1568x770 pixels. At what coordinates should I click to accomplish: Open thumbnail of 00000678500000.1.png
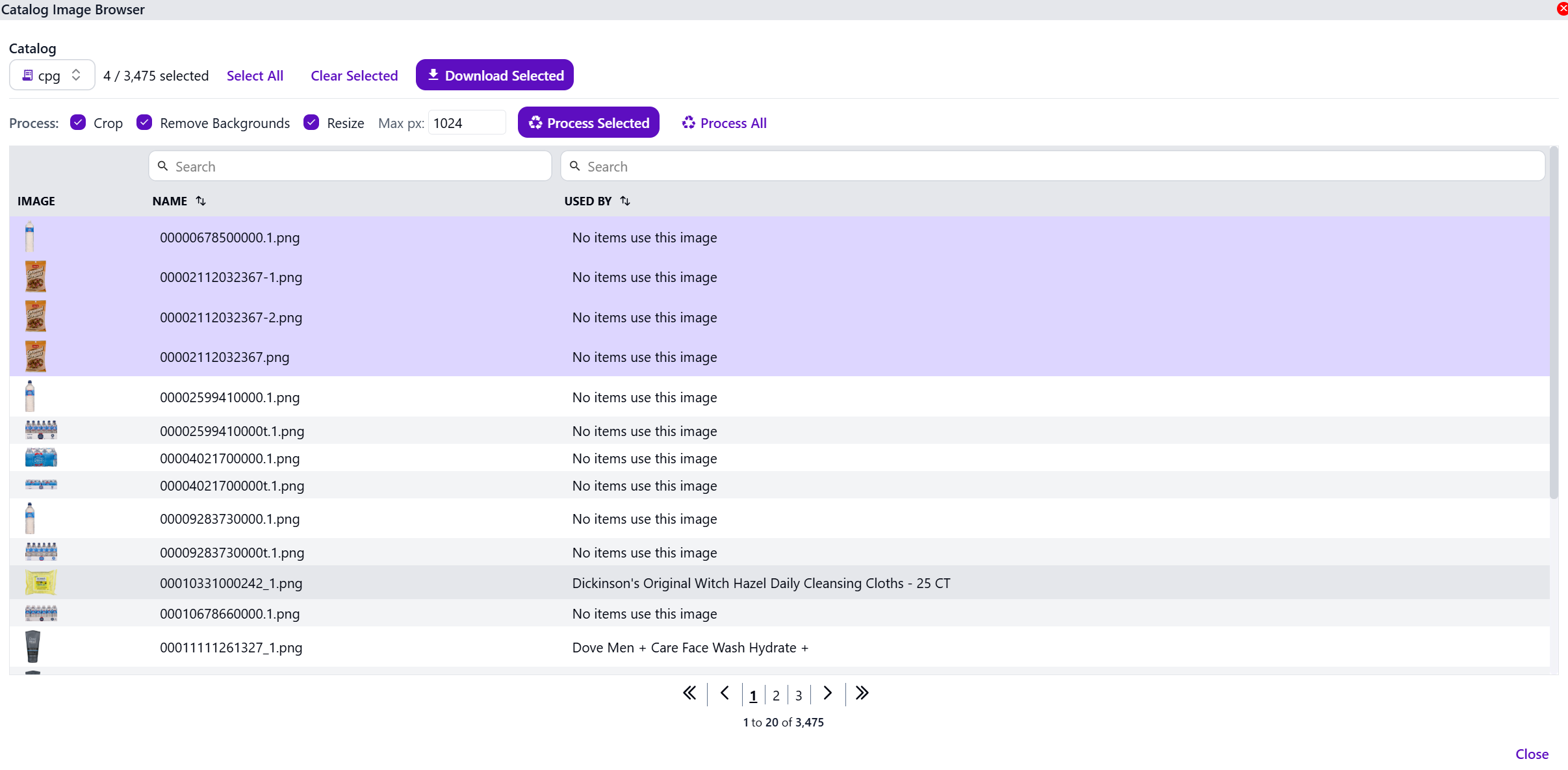[x=29, y=237]
